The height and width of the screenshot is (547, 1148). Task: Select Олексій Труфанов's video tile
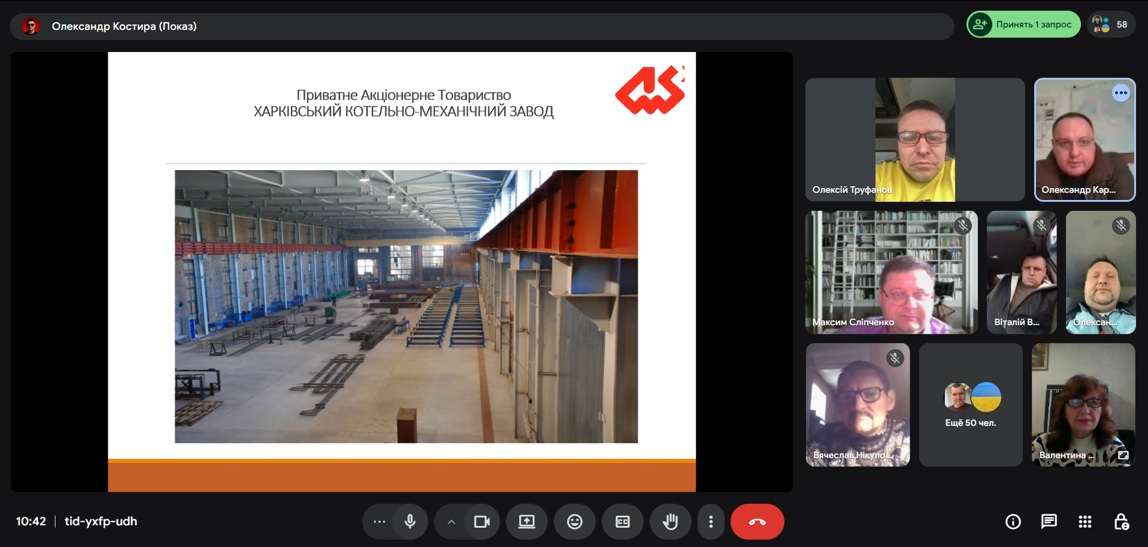tap(914, 140)
